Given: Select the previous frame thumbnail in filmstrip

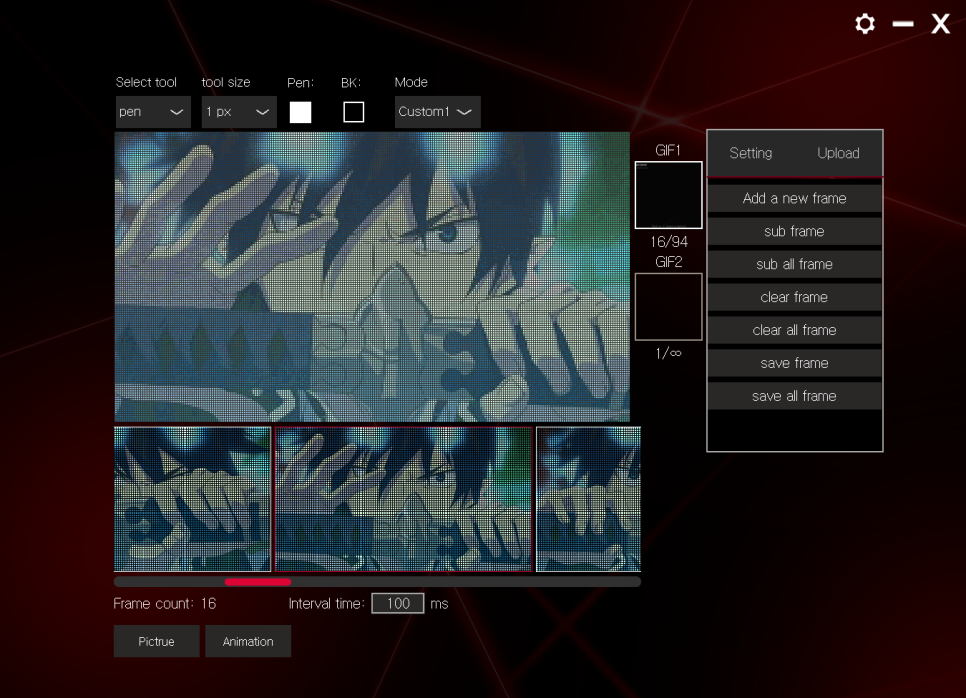Looking at the screenshot, I should (192, 499).
